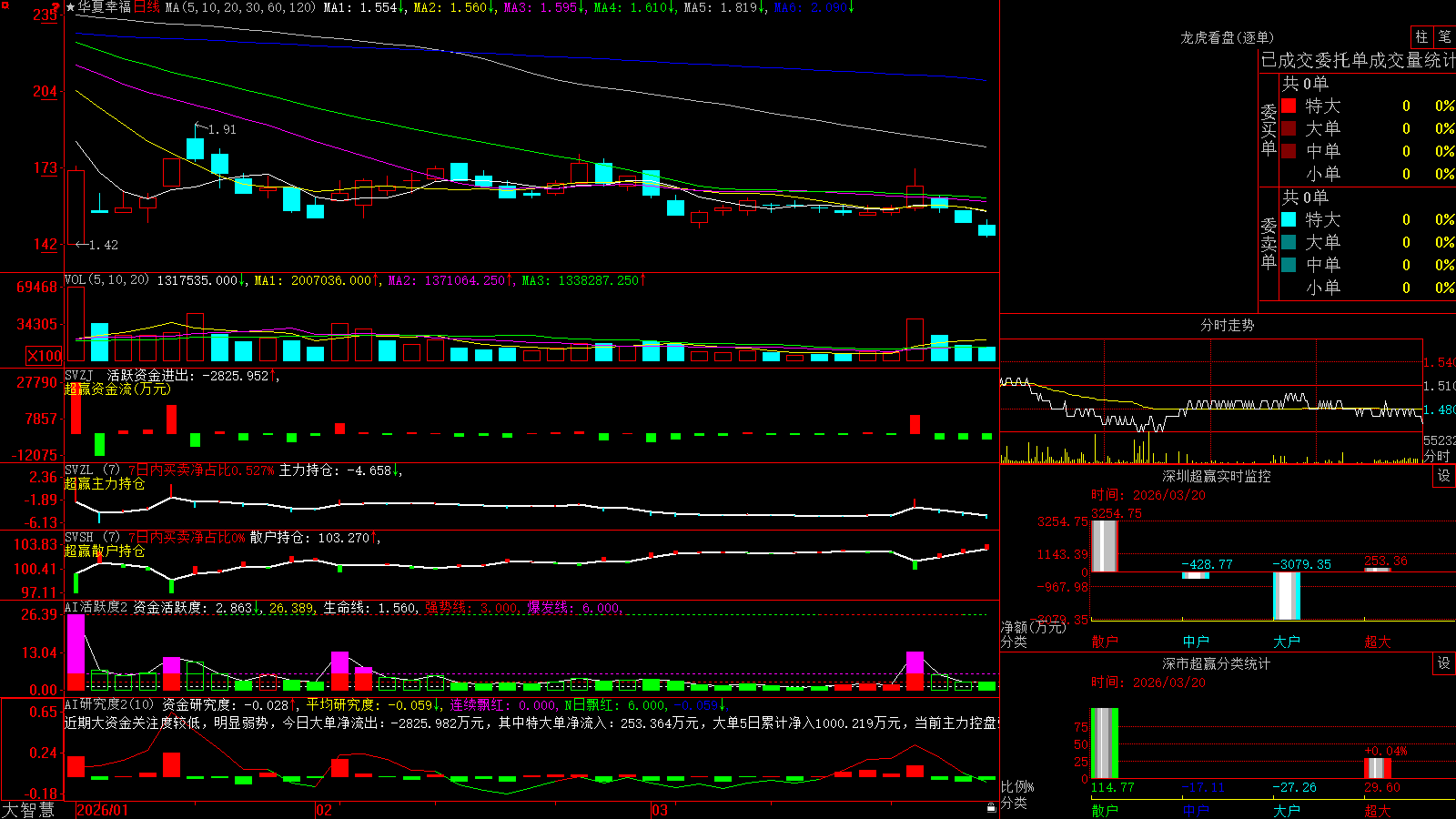Click the MA(5,10,20,30,60,120) indicator parameters
The width and height of the screenshot is (1456, 819).
[240, 7]
